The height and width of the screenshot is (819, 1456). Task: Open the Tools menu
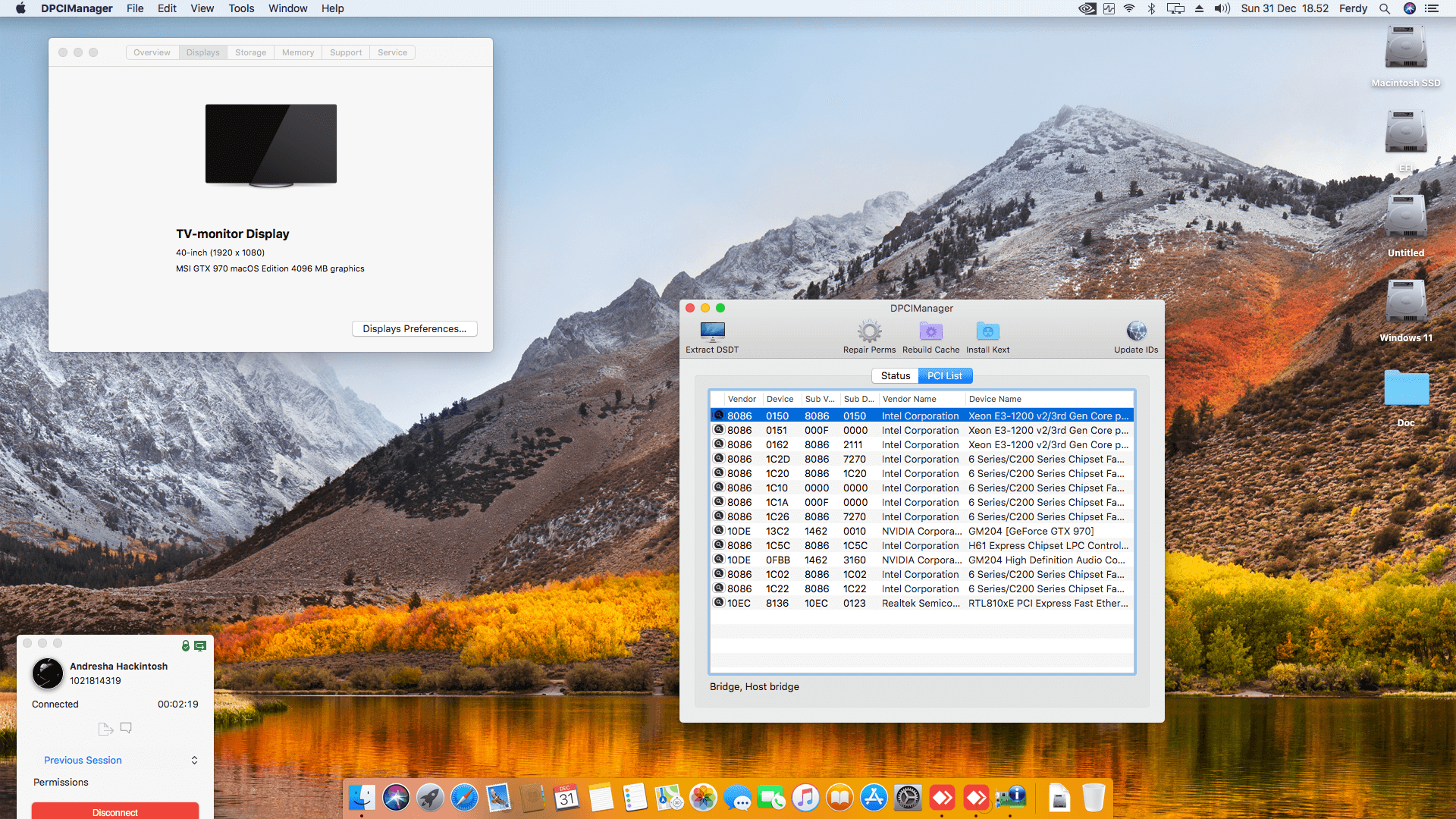coord(240,8)
